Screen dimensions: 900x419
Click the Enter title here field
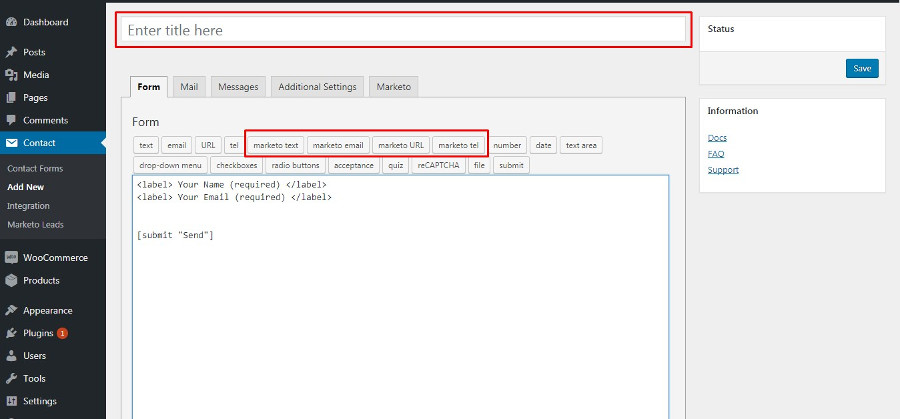coord(404,31)
